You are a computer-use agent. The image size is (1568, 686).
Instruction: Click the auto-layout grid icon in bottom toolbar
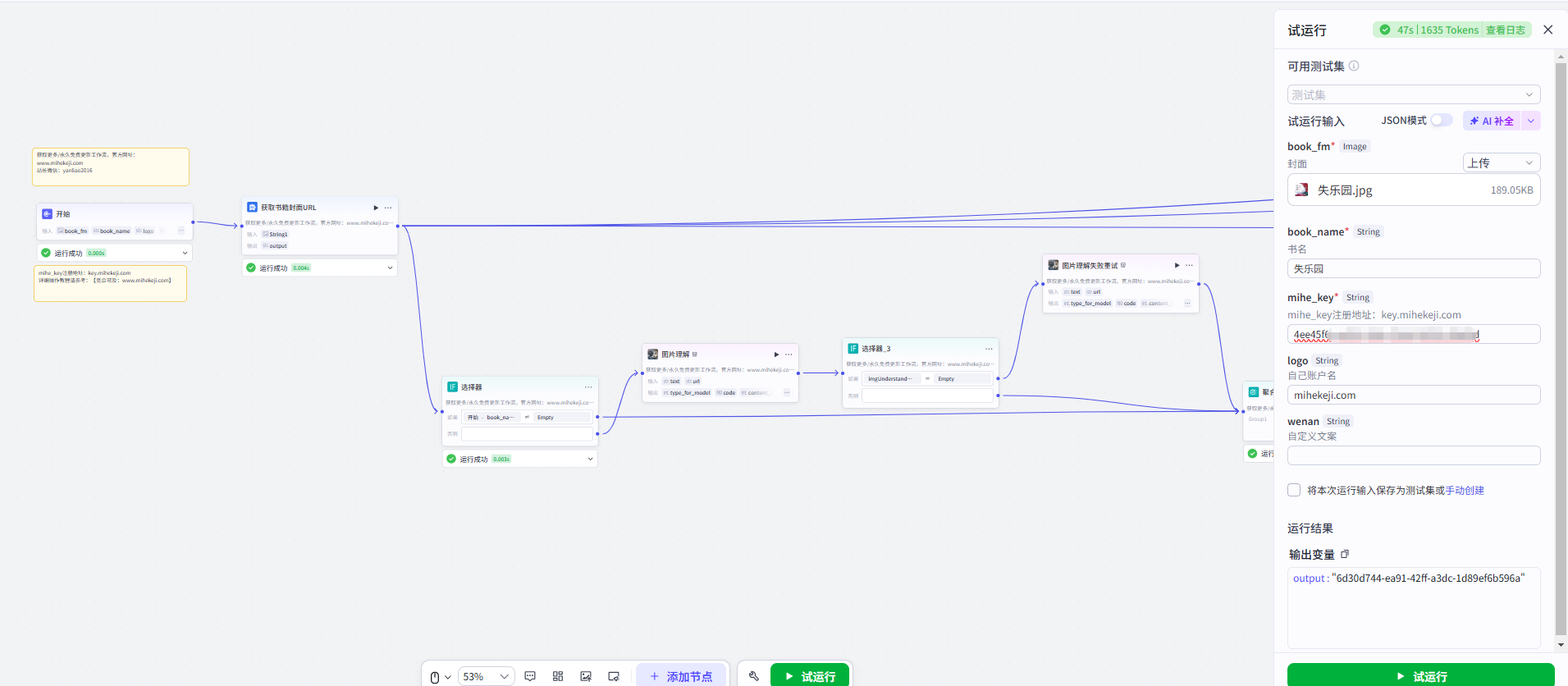[558, 676]
